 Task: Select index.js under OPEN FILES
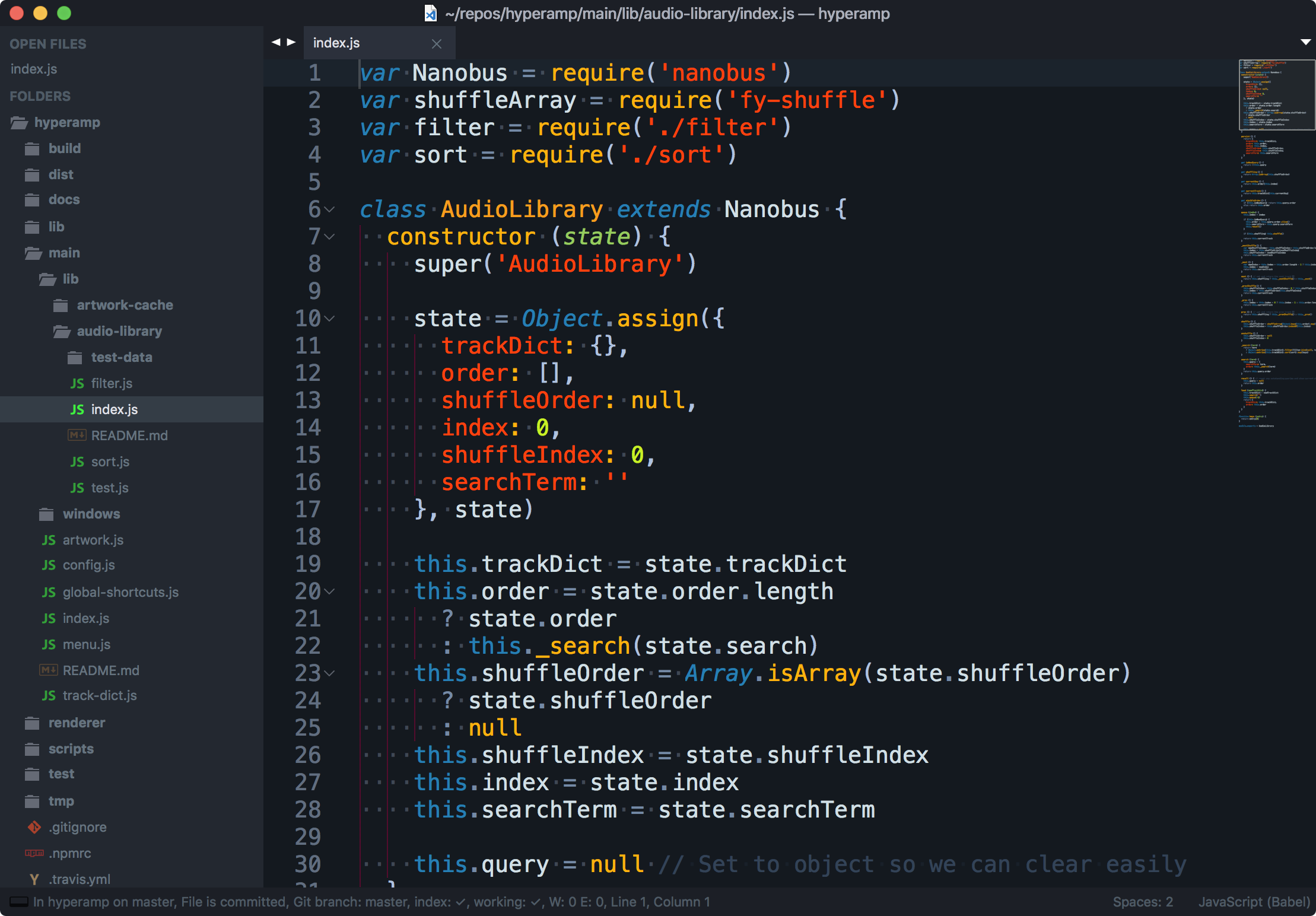[34, 69]
